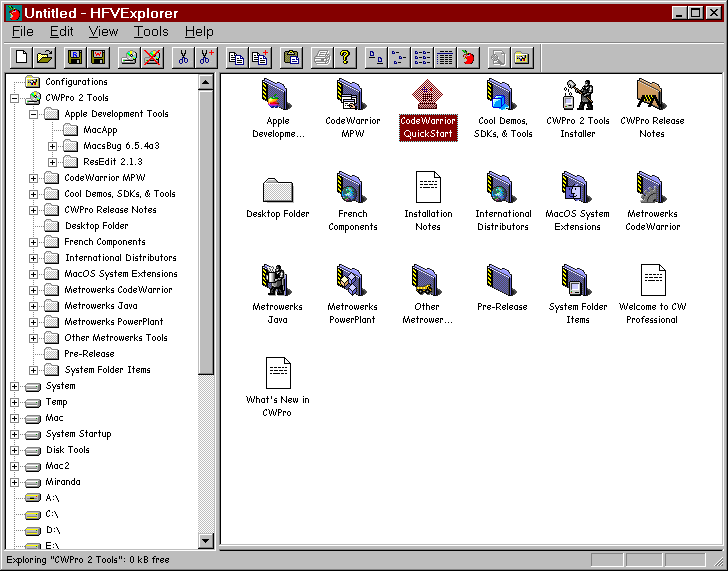Viewport: 728px width, 571px height.
Task: Select the Installation Notes document icon
Action: (428, 188)
